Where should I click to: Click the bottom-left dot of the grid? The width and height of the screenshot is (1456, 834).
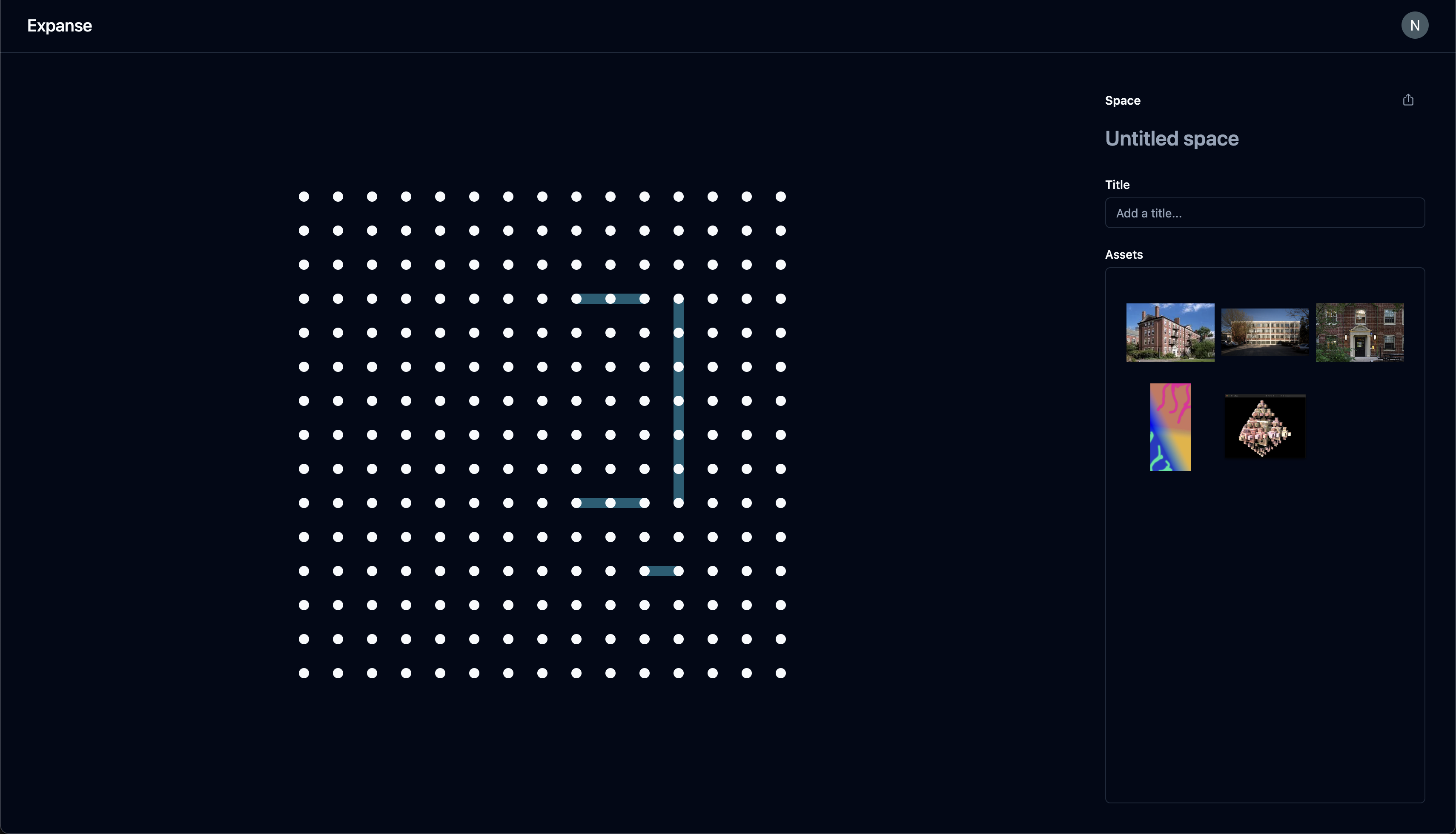click(x=304, y=673)
